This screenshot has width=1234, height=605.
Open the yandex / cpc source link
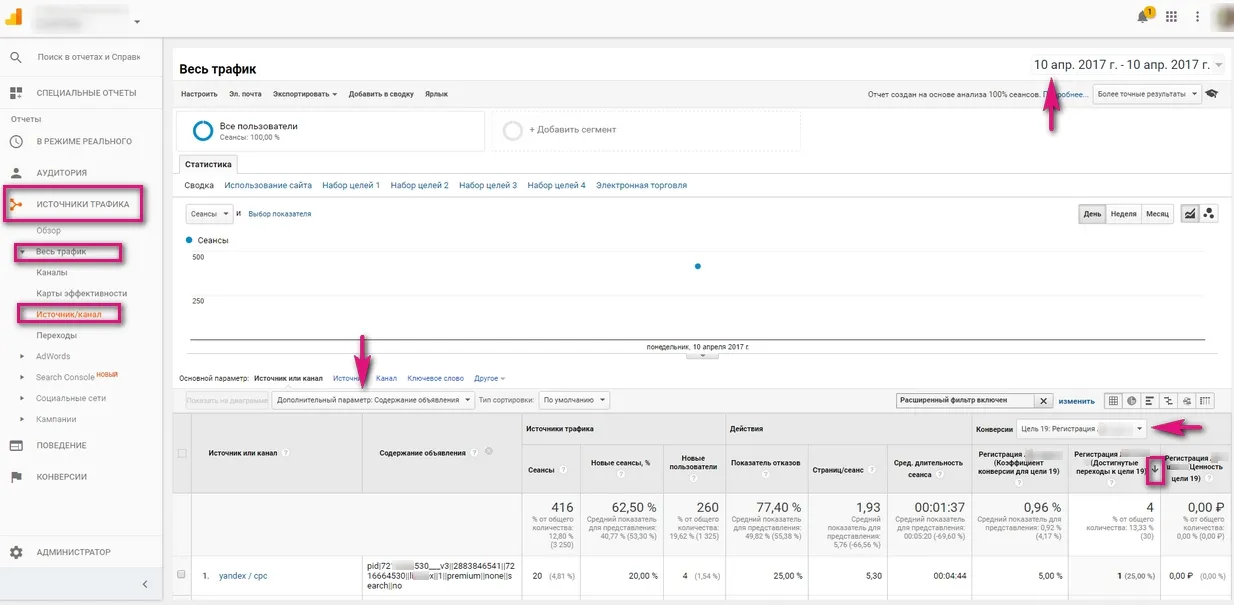point(243,576)
